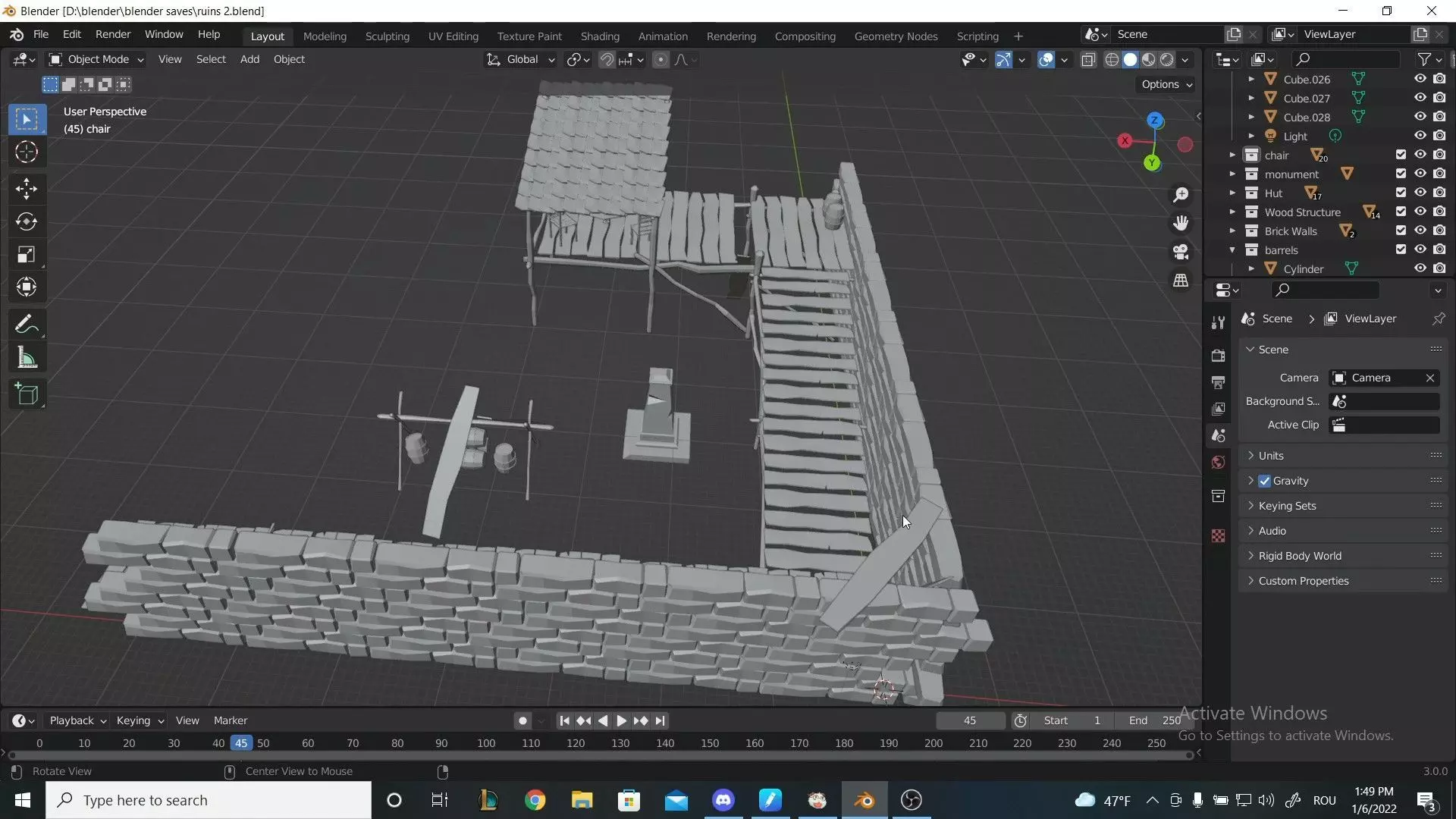
Task: Activate the Select Box tool
Action: (x=27, y=119)
